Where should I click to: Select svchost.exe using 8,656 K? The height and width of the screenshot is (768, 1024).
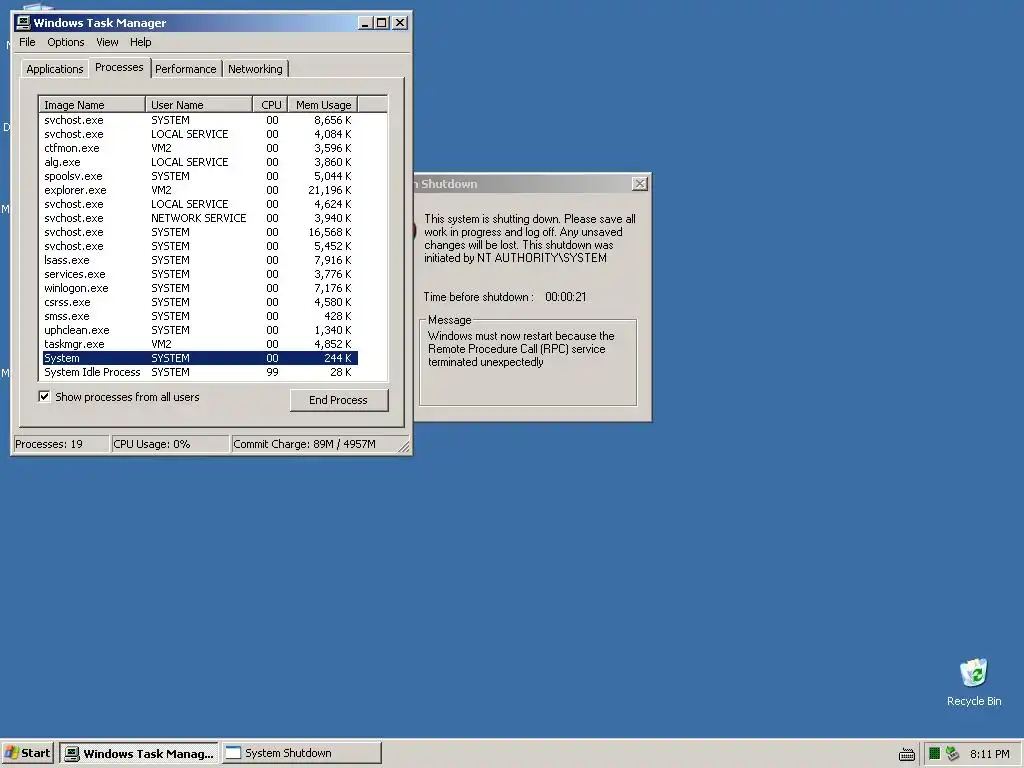[x=200, y=120]
